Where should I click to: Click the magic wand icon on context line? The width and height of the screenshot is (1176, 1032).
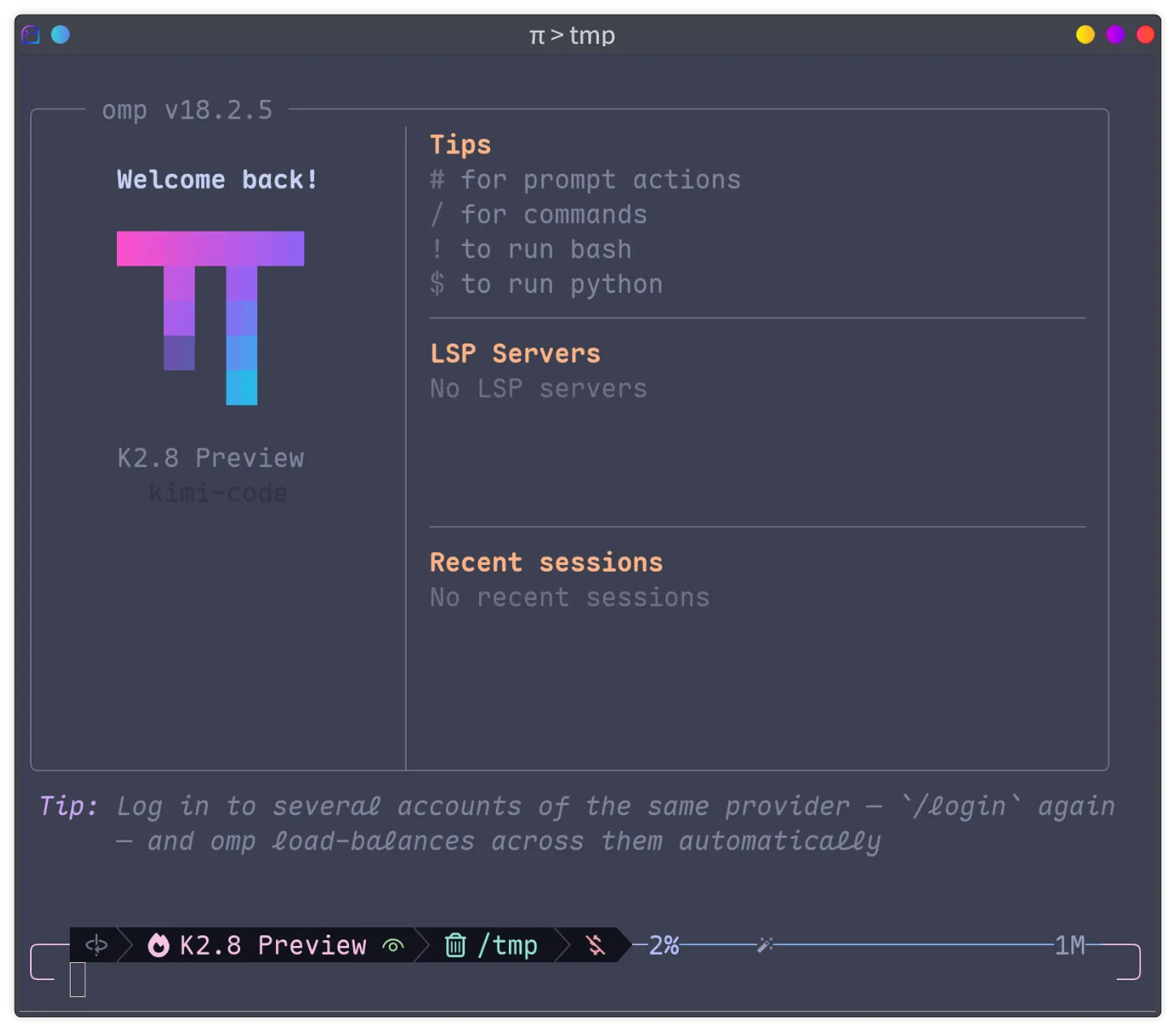click(765, 944)
